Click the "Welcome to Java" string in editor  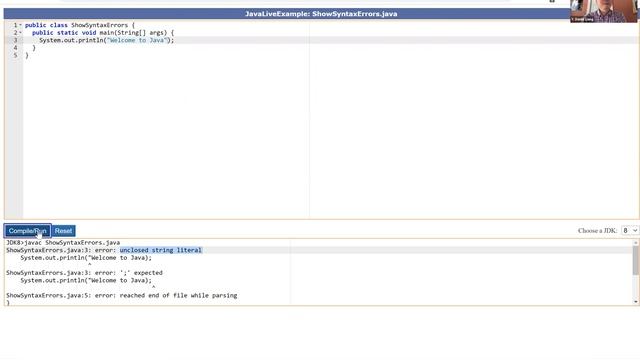[137, 40]
